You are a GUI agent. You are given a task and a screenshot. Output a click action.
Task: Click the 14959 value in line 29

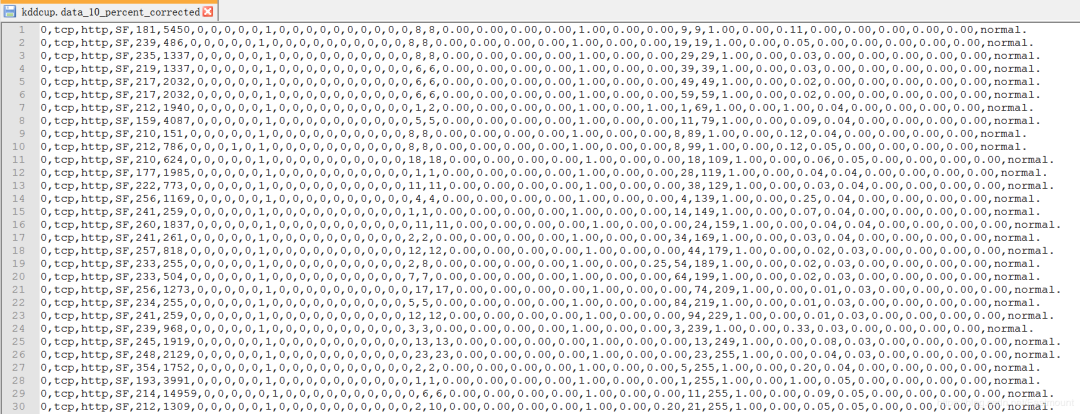180,393
